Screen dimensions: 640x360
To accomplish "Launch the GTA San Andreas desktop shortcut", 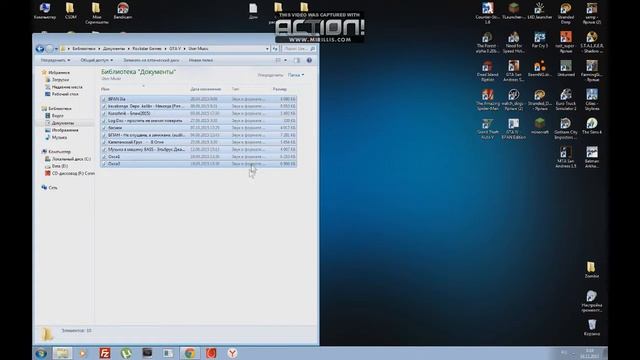I will pos(513,71).
